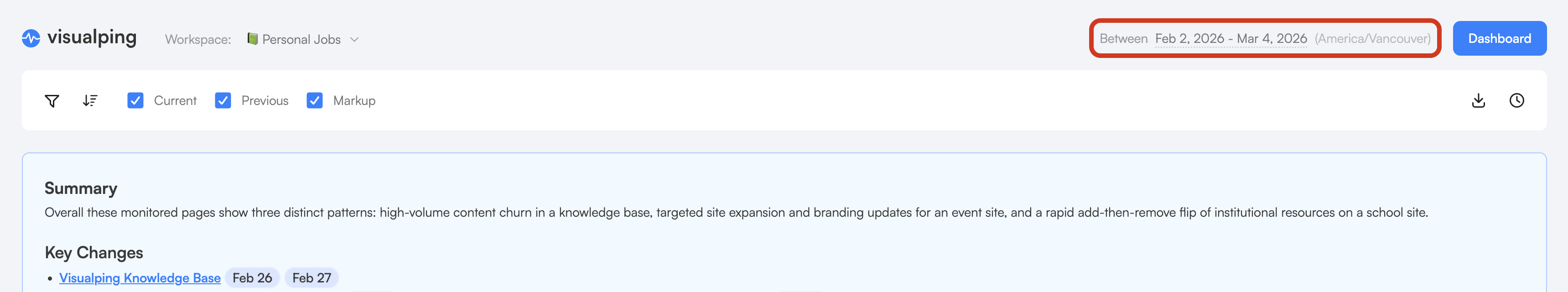Open the clock history icon
This screenshot has height=292, width=1568.
(1516, 101)
